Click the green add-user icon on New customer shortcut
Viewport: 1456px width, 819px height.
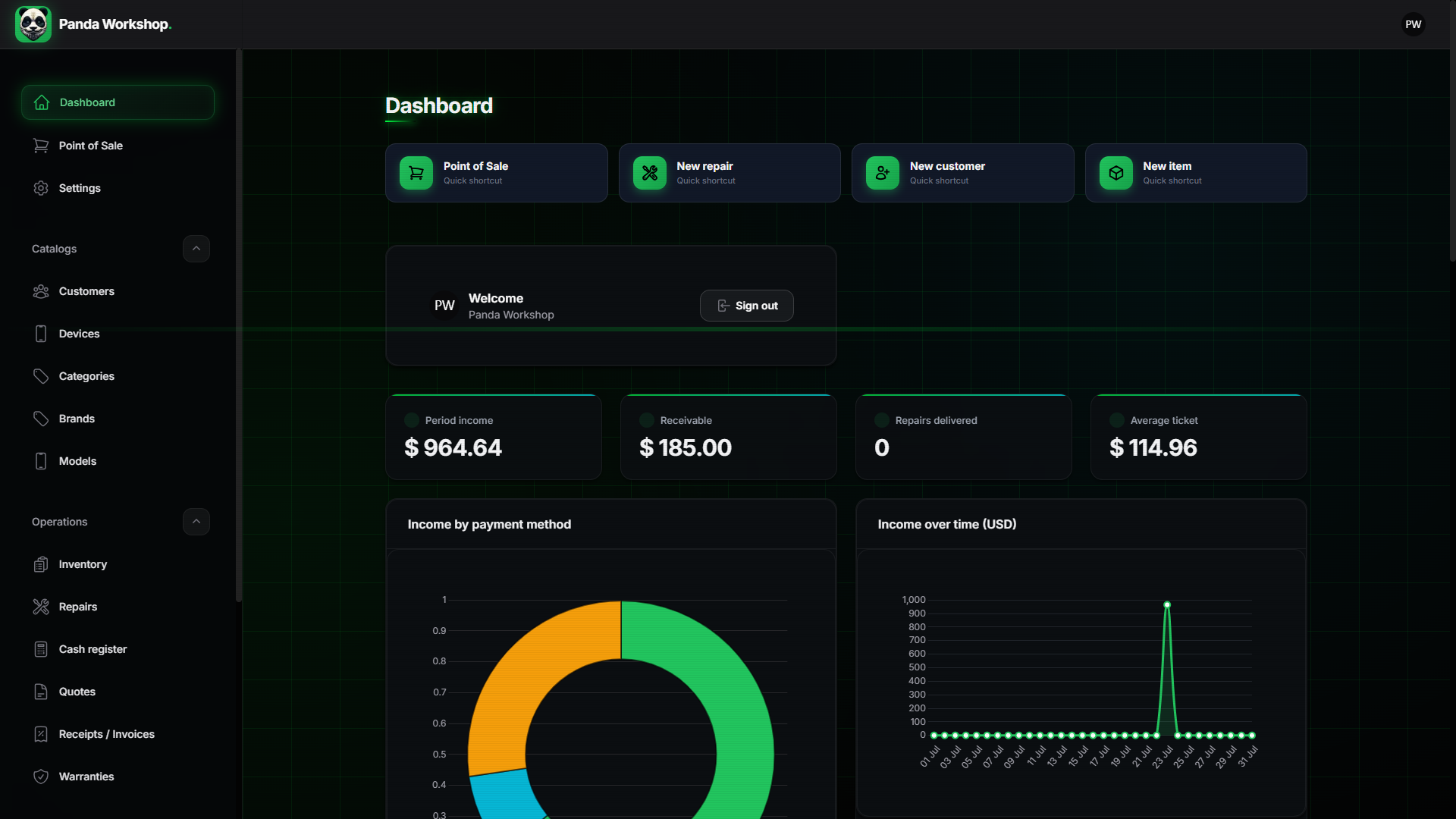pyautogui.click(x=883, y=173)
